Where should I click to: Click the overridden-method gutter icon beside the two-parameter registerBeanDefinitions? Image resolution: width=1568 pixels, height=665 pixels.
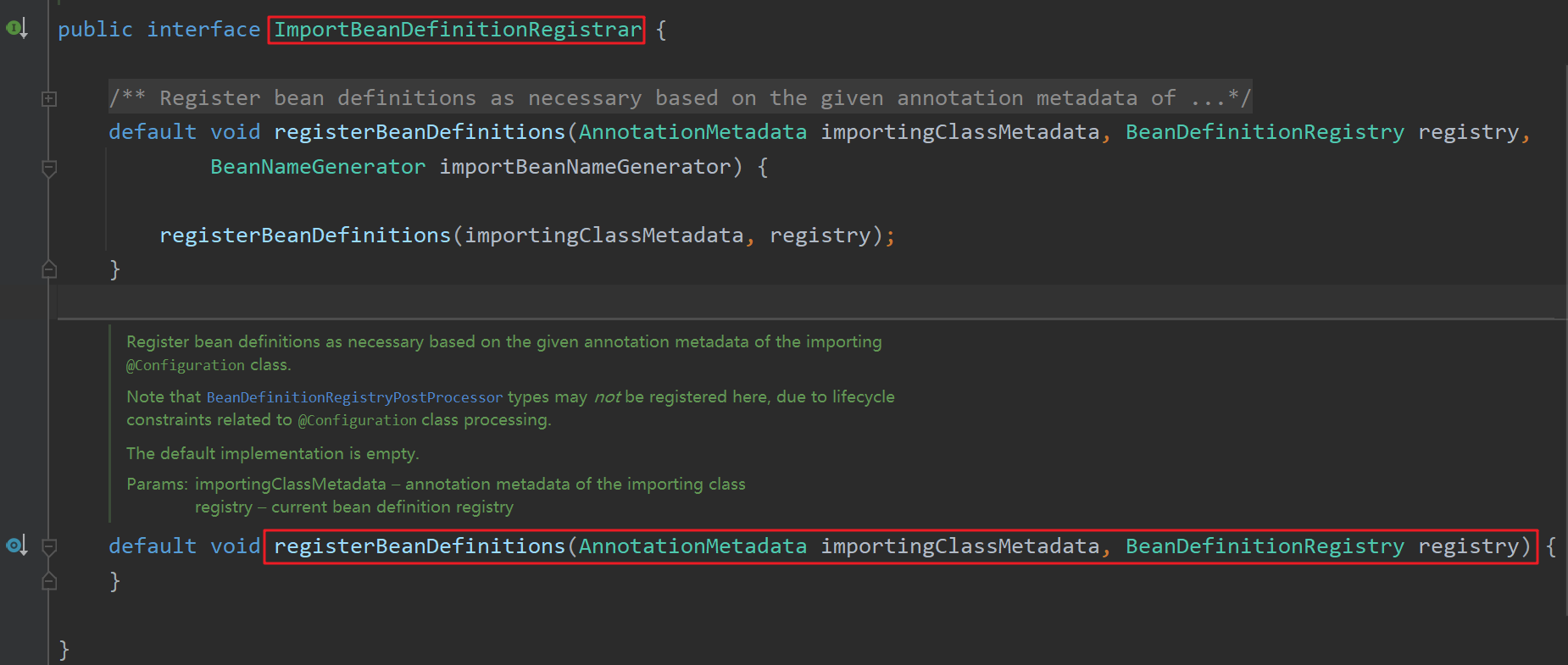point(17,546)
